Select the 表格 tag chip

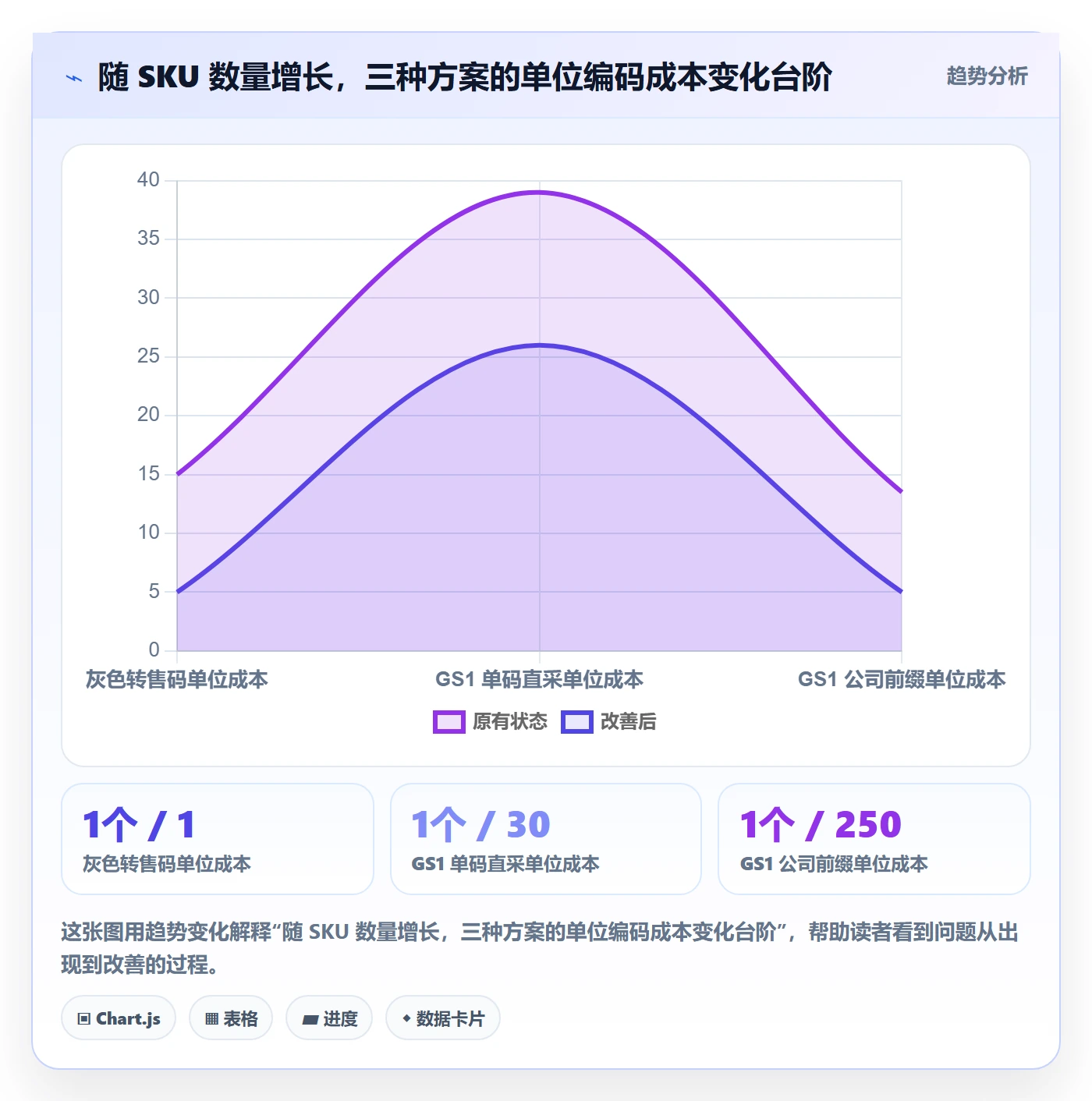[x=231, y=1018]
